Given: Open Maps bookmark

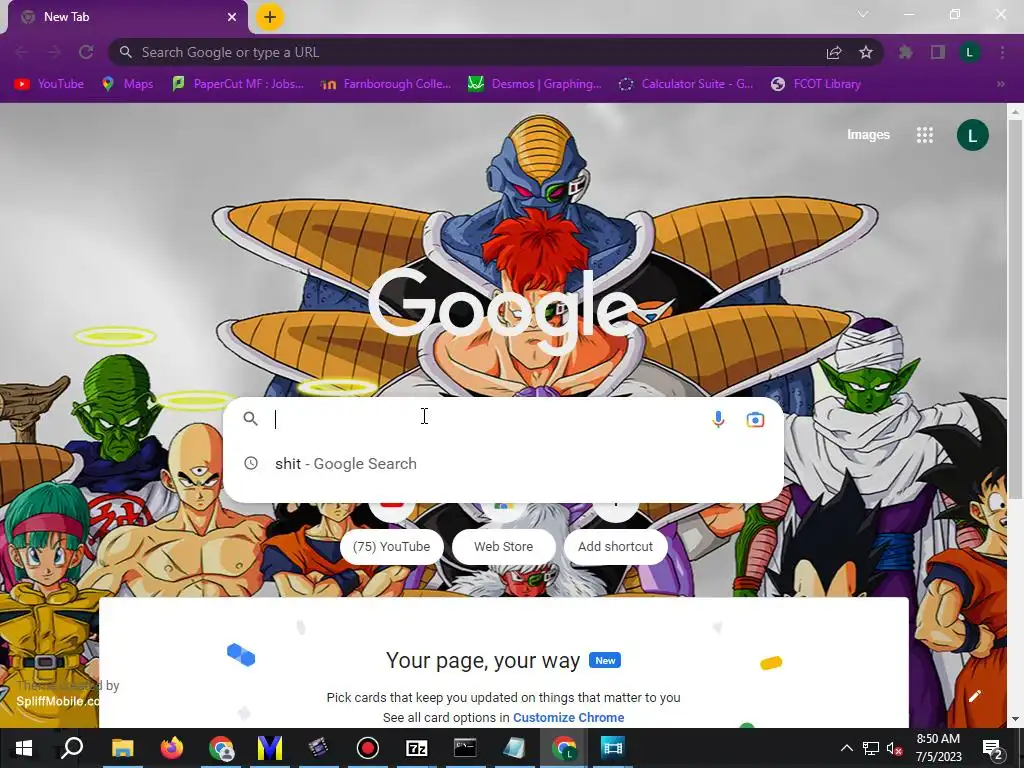Looking at the screenshot, I should (127, 84).
